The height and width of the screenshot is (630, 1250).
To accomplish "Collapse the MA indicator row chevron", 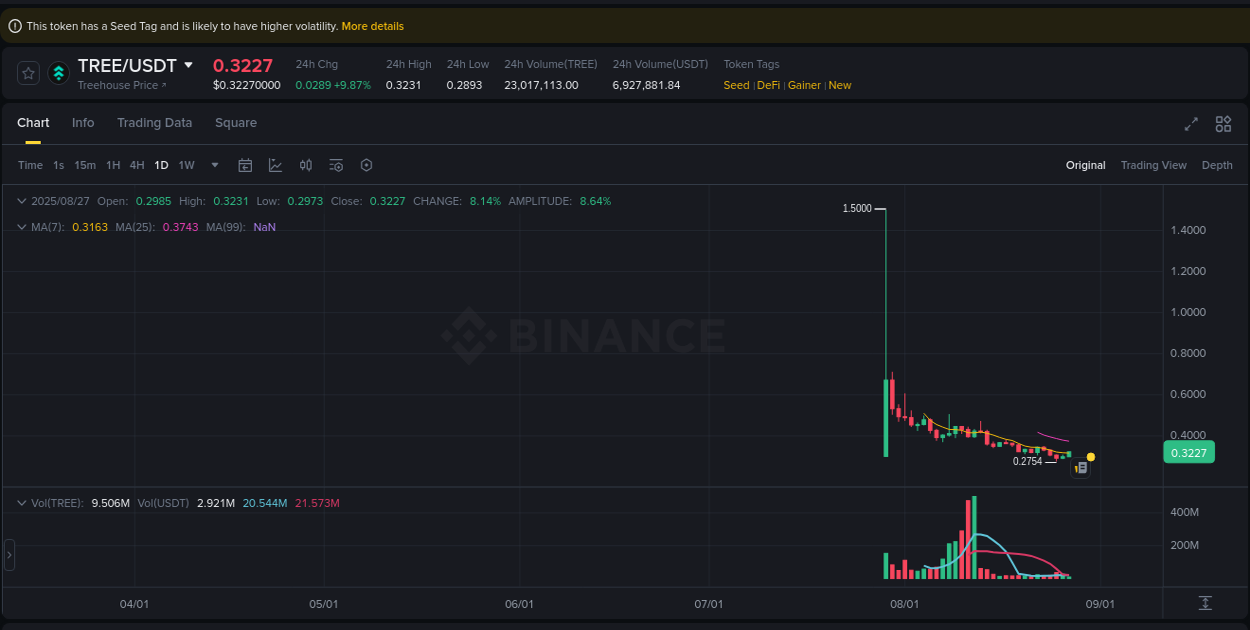I will (x=21, y=227).
